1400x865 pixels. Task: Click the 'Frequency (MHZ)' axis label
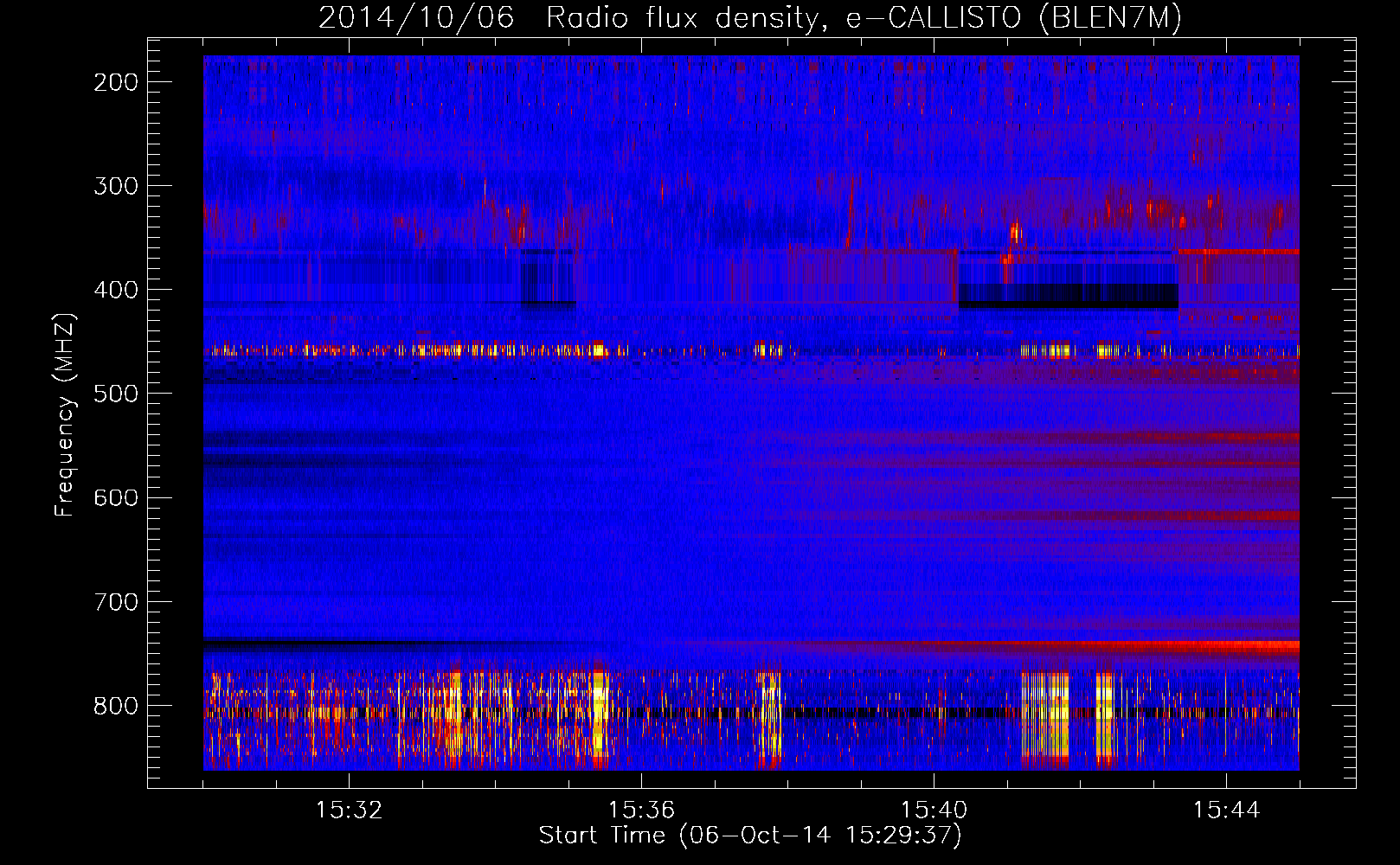[65, 414]
